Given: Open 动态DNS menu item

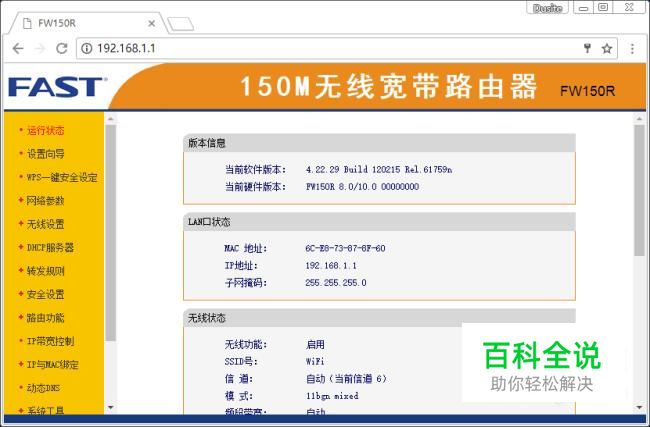Looking at the screenshot, I should click(44, 388).
